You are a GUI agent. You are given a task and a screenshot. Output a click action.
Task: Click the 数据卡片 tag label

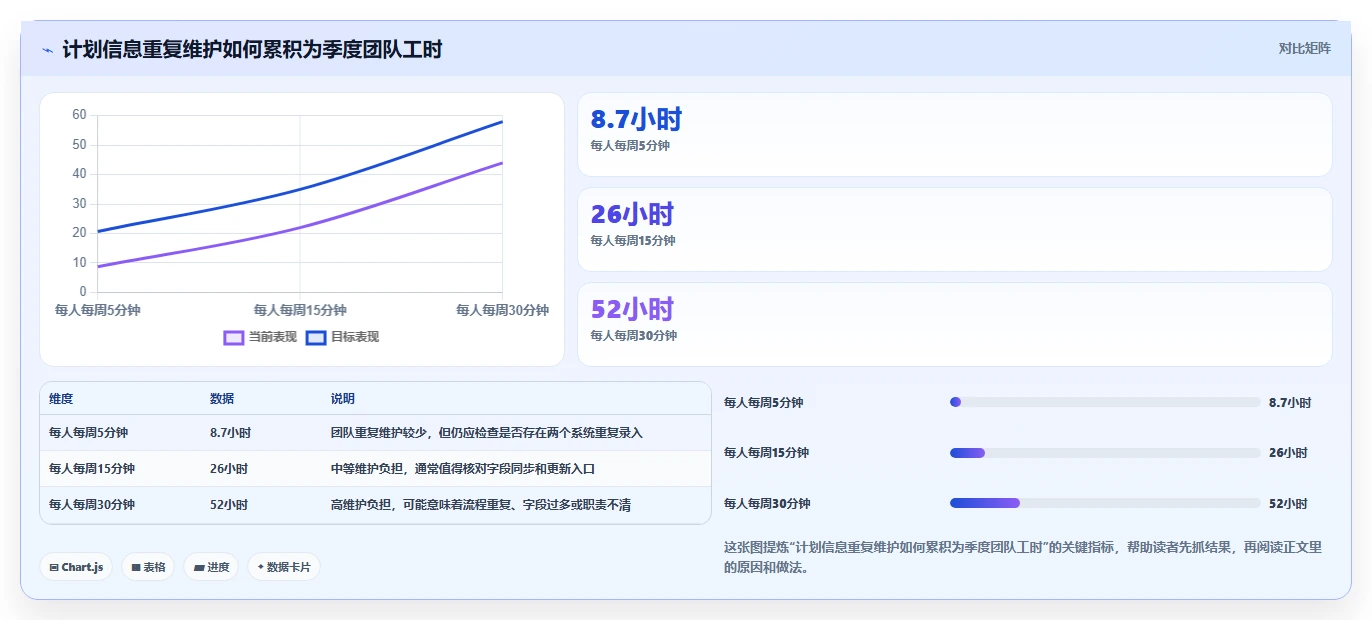(288, 567)
